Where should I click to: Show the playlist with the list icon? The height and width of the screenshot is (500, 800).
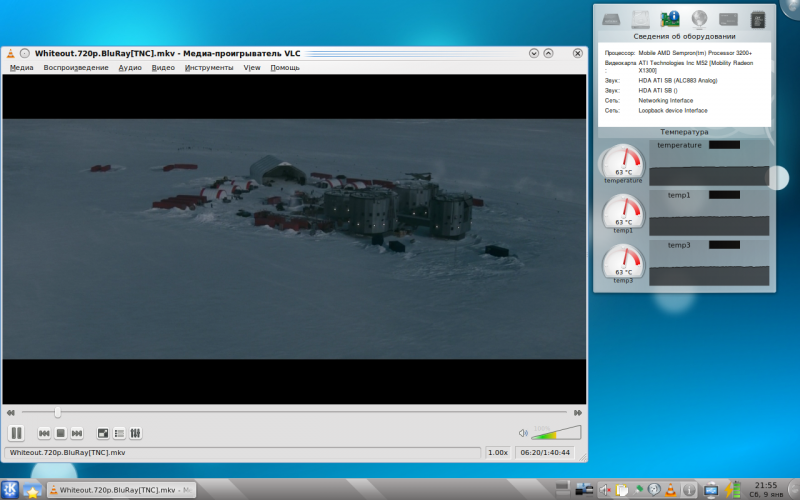(x=119, y=433)
